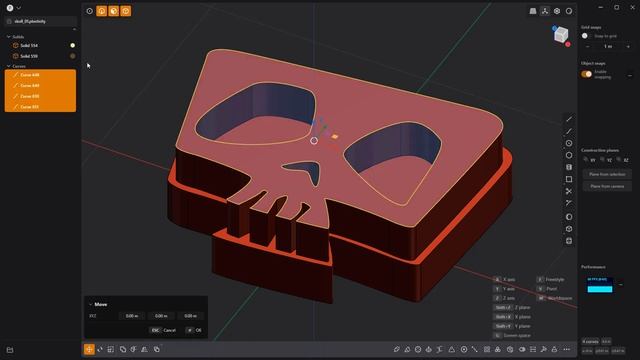The width and height of the screenshot is (640, 360).
Task: Select the Rotate tool next to Move
Action: click(100, 349)
